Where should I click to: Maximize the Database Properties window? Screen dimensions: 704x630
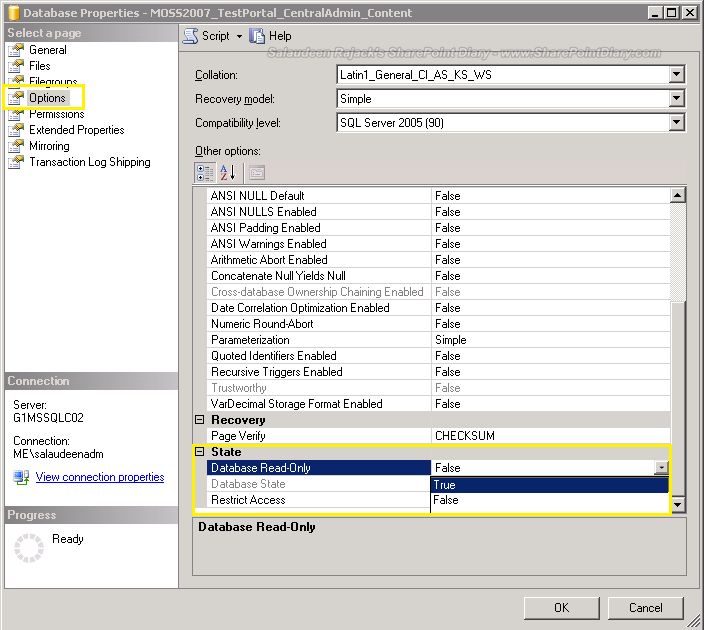(x=671, y=13)
